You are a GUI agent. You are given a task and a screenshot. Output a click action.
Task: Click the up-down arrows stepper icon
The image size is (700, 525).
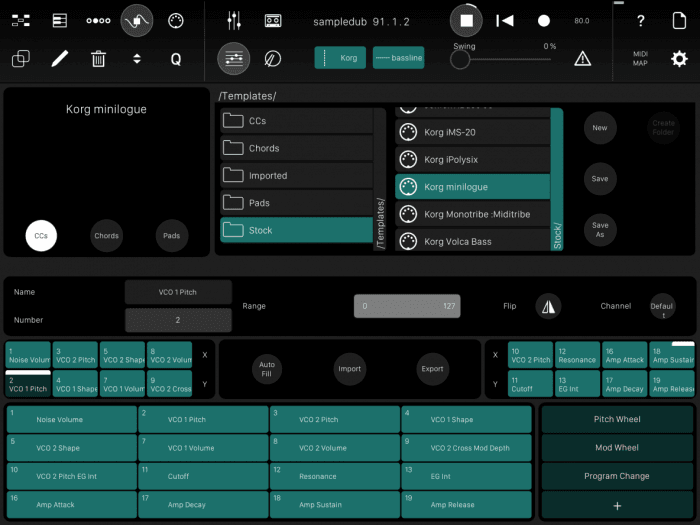point(137,58)
